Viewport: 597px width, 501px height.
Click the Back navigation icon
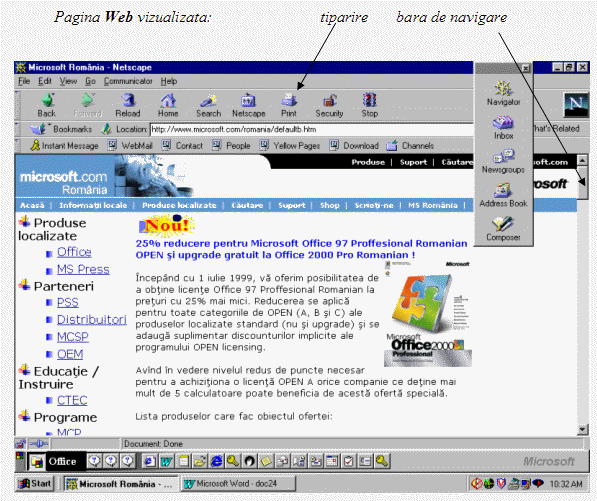(x=47, y=105)
